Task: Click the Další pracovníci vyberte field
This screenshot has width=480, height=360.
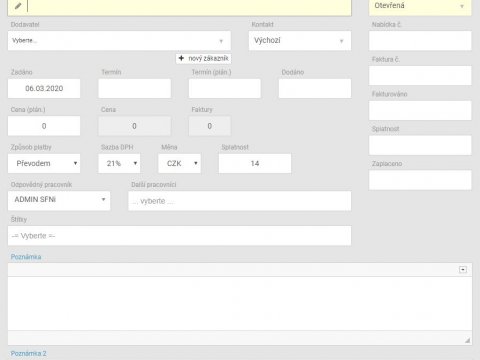Action: pyautogui.click(x=240, y=201)
